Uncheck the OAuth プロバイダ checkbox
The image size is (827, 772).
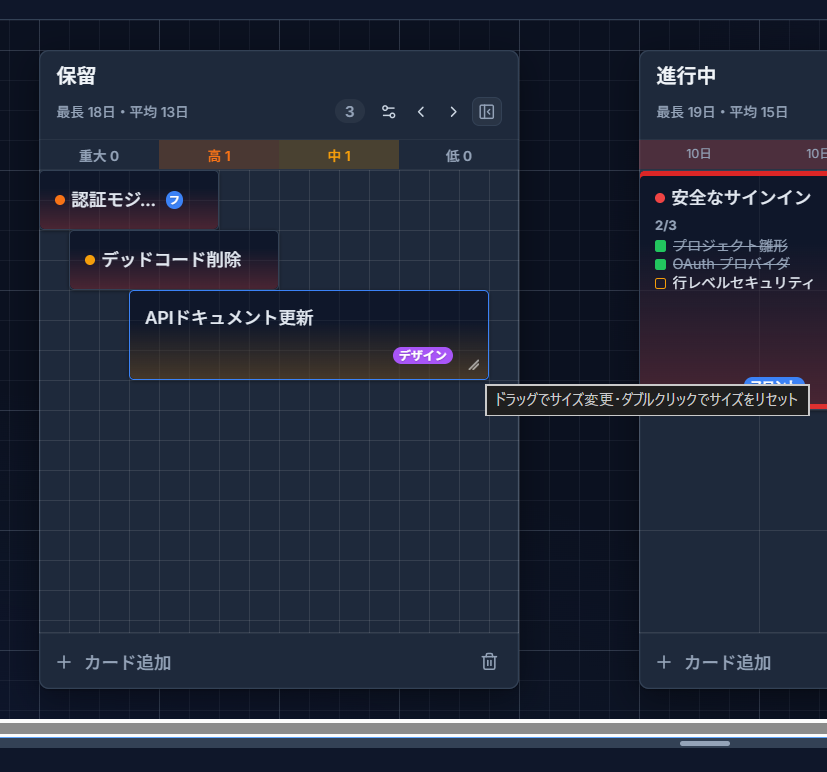coord(660,264)
